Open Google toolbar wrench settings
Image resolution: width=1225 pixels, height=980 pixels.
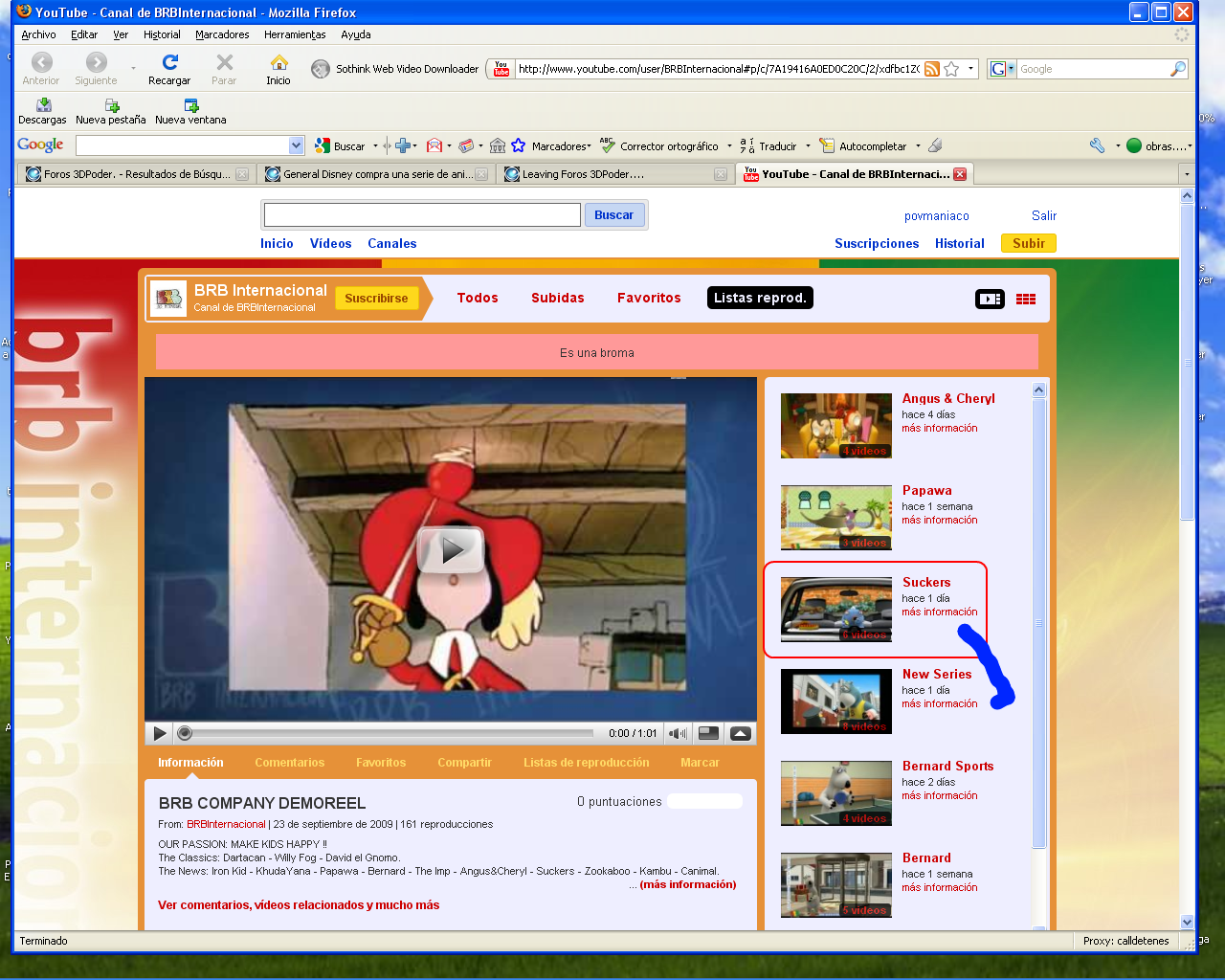click(1098, 145)
